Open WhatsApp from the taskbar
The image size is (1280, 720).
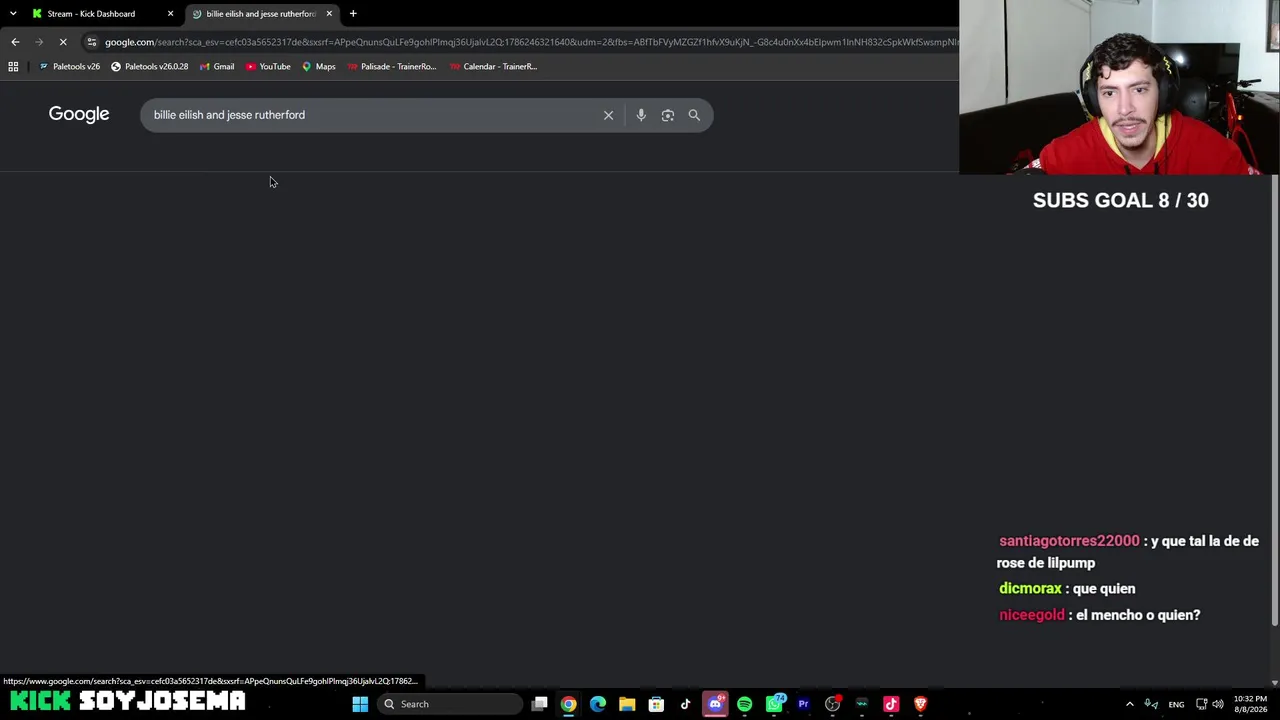click(774, 704)
